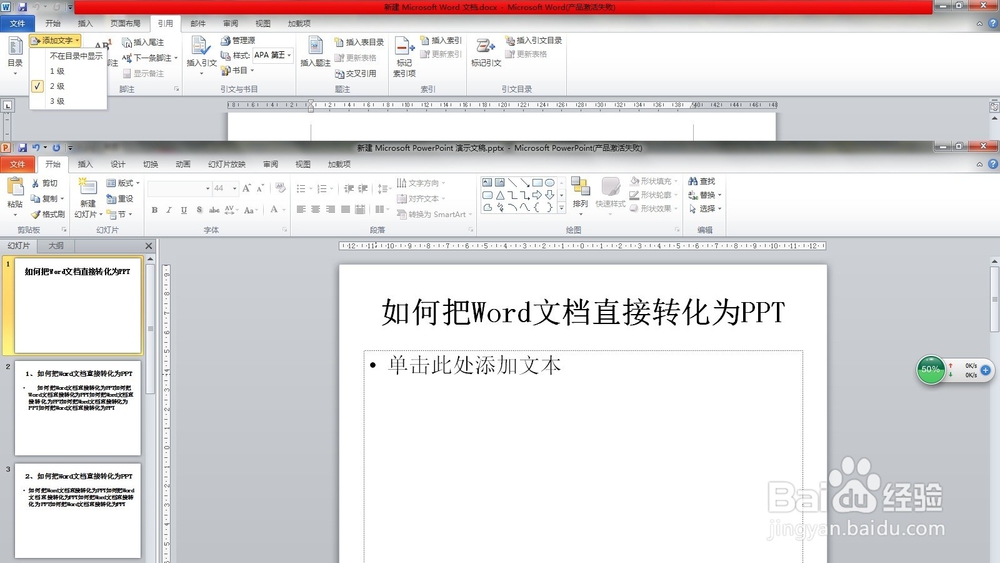Click the Center alignment icon in PowerPoint

316,209
